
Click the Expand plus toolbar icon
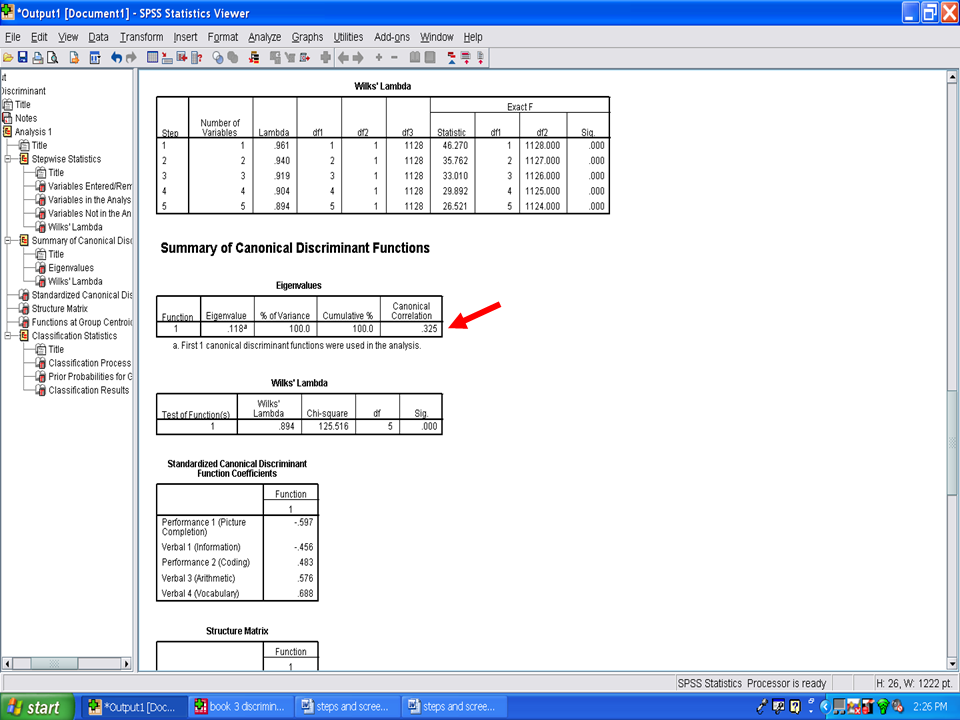click(378, 57)
